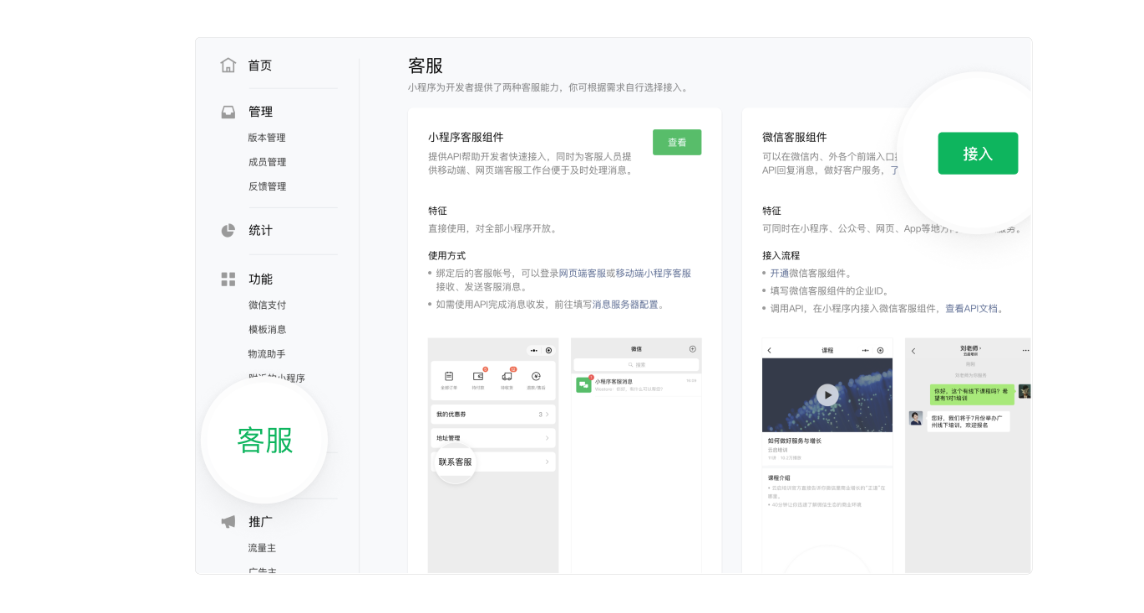Image resolution: width=1144 pixels, height=613 pixels.
Task: Click the 课程介绍 section heading
Action: (x=778, y=478)
